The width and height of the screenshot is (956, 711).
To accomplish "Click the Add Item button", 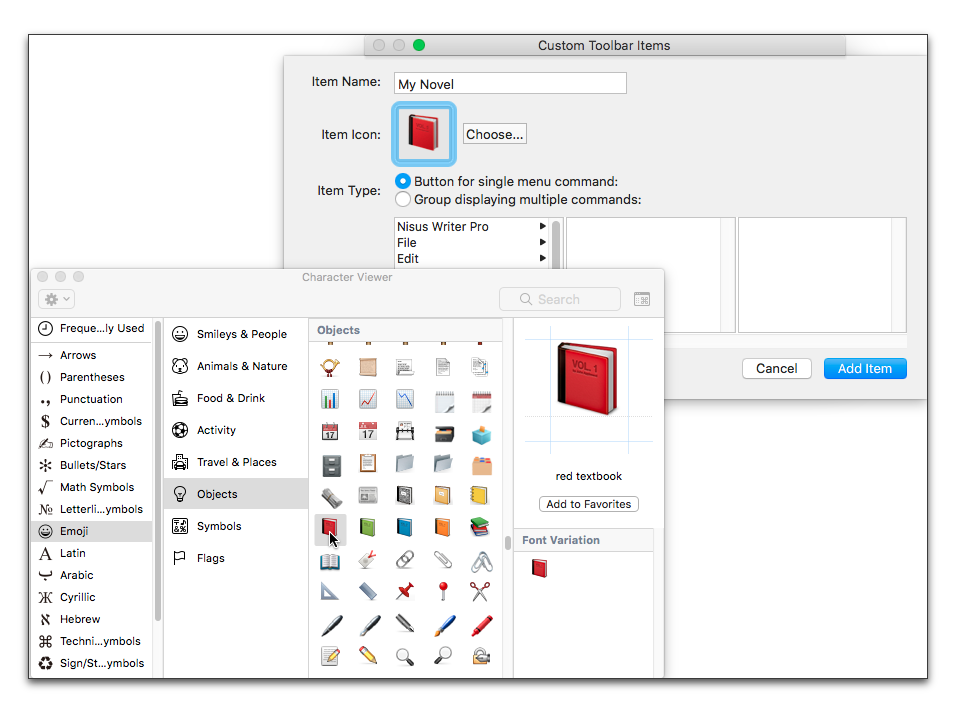I will coord(864,369).
